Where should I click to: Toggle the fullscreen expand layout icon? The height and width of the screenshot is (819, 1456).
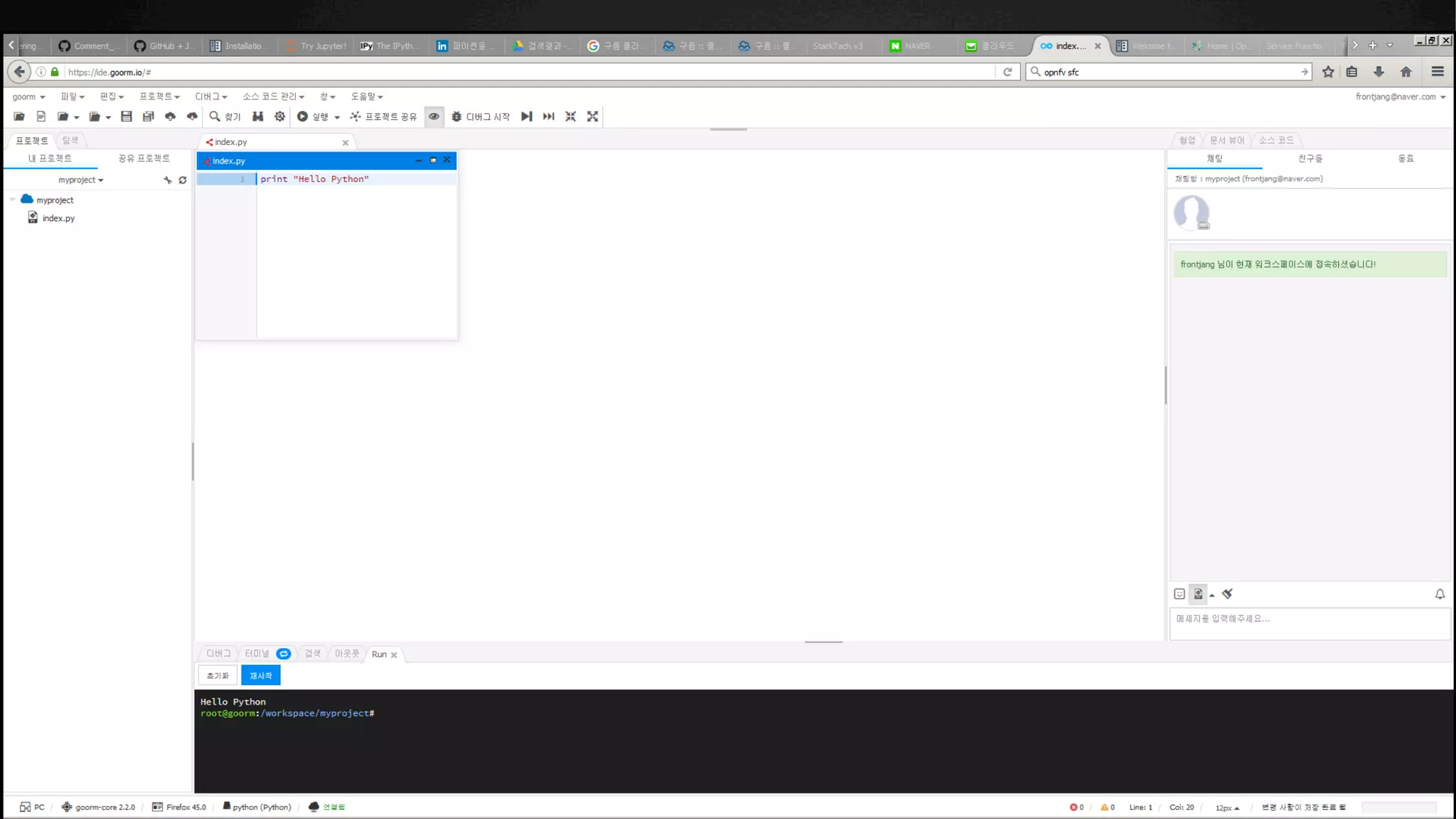592,117
